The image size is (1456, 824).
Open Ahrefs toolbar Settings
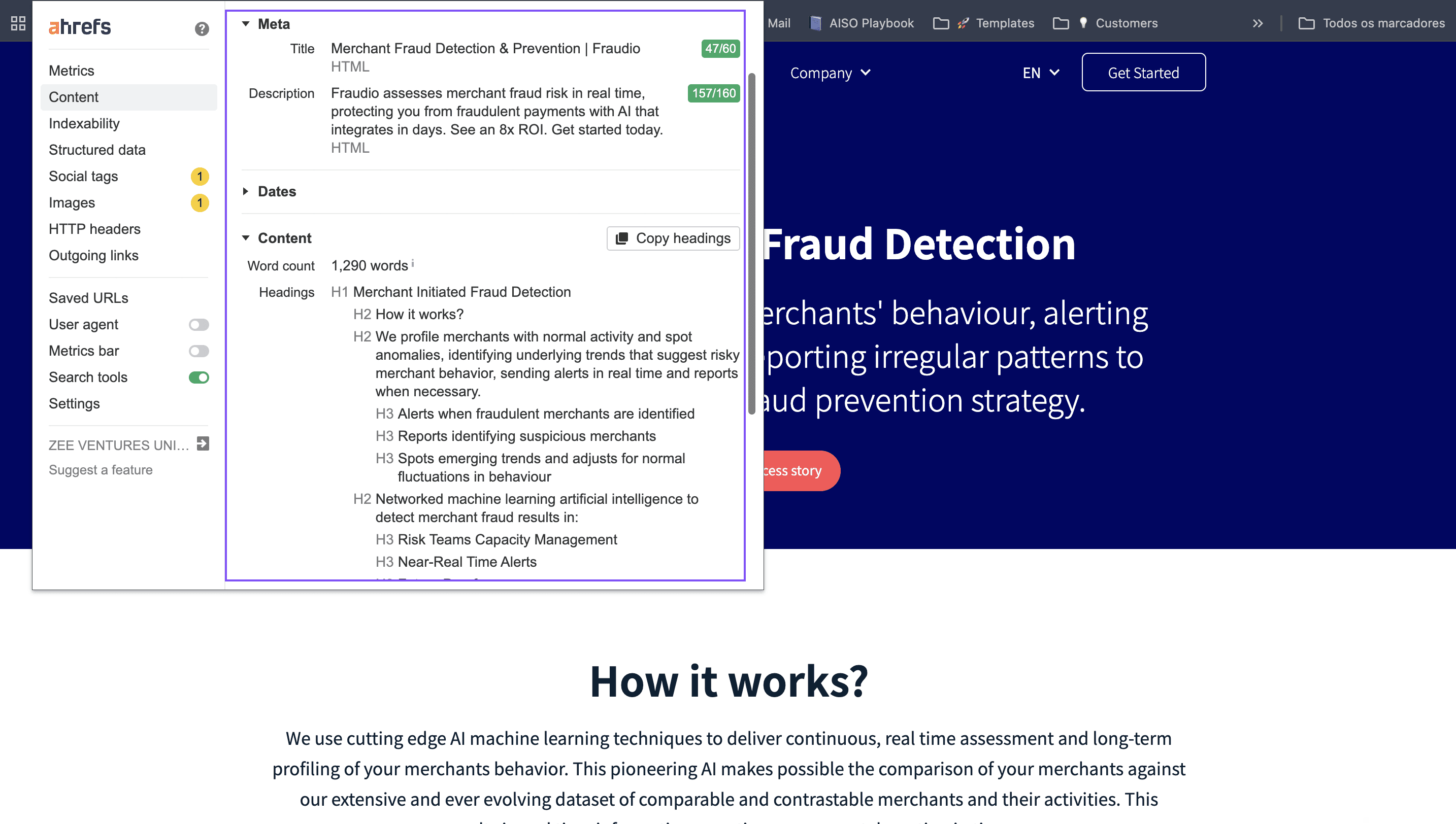click(128, 404)
